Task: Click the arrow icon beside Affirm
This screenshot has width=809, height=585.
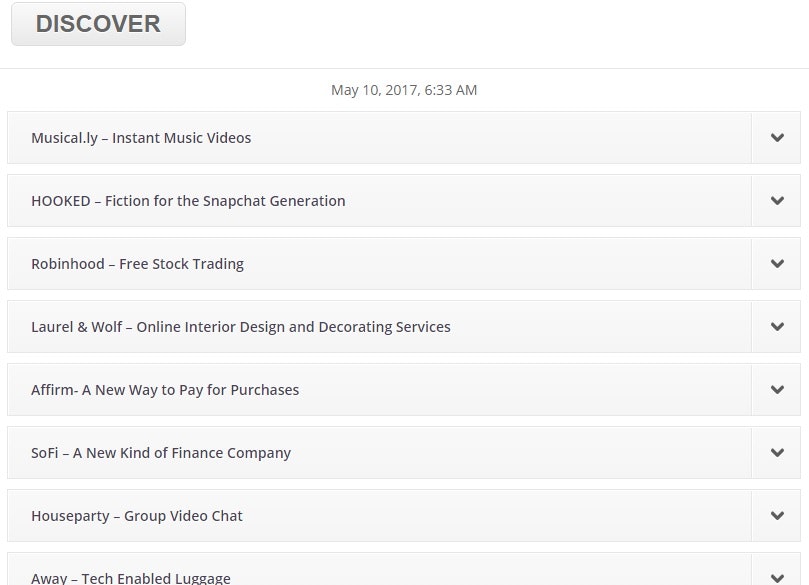Action: click(x=777, y=390)
